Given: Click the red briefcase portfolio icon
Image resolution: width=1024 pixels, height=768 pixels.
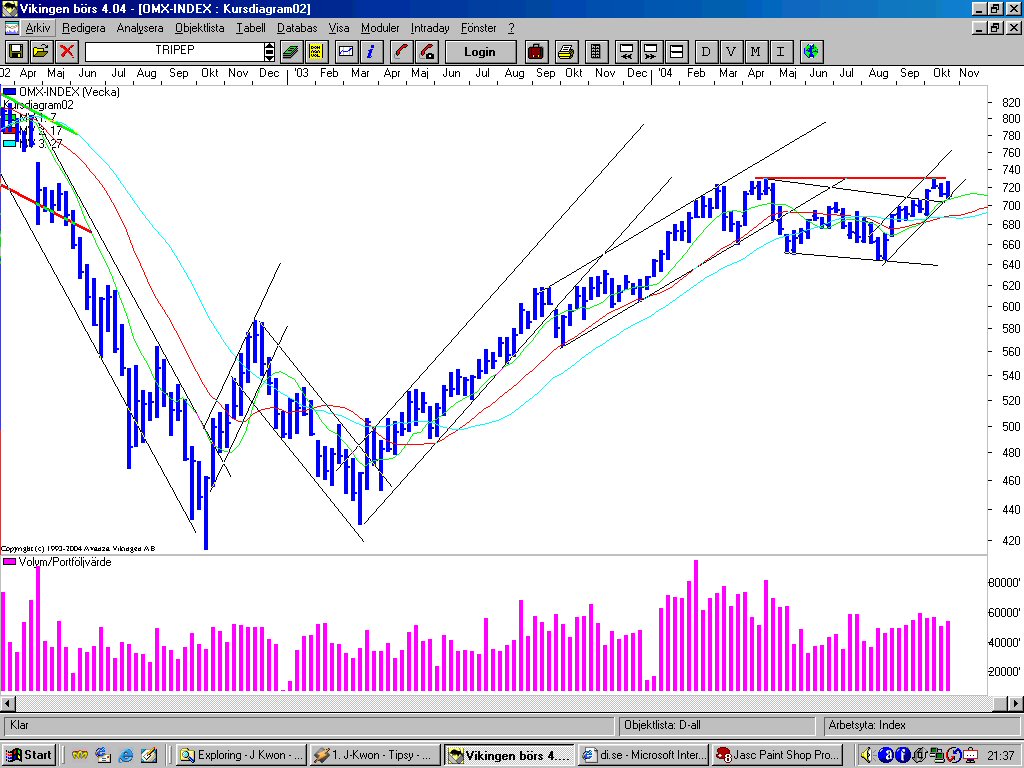Looking at the screenshot, I should [x=536, y=51].
